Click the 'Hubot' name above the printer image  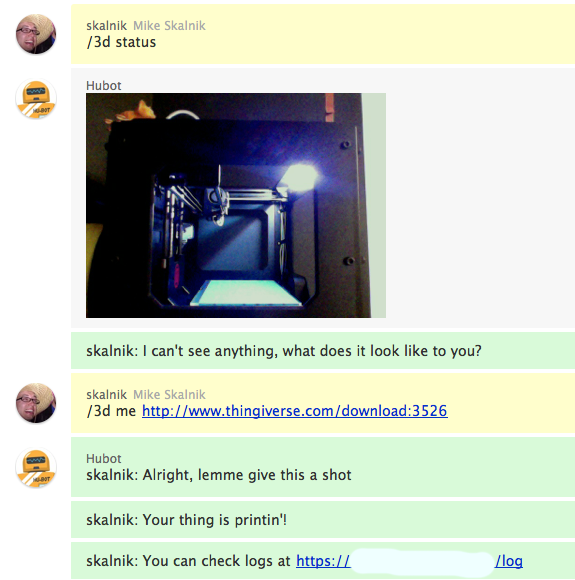(x=104, y=85)
